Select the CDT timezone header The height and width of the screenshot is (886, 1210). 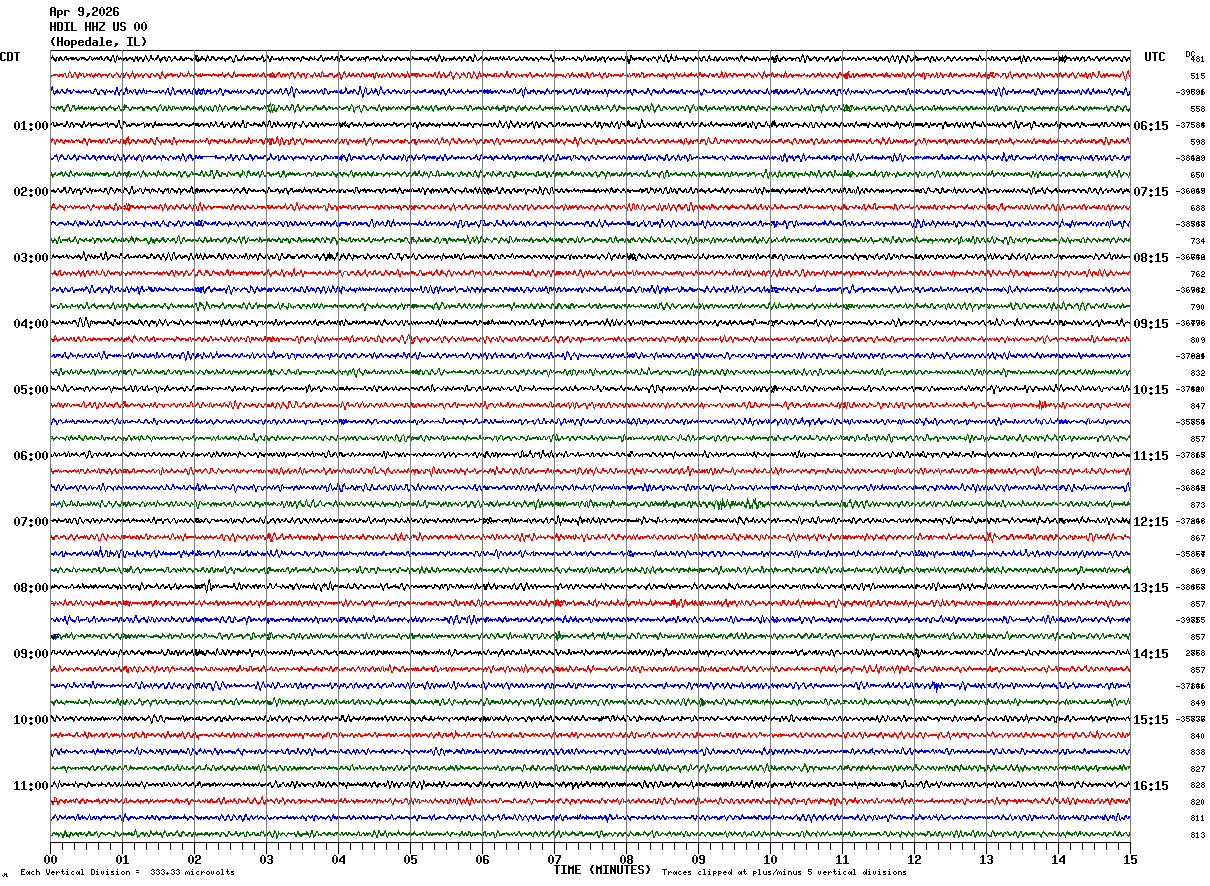[x=10, y=57]
